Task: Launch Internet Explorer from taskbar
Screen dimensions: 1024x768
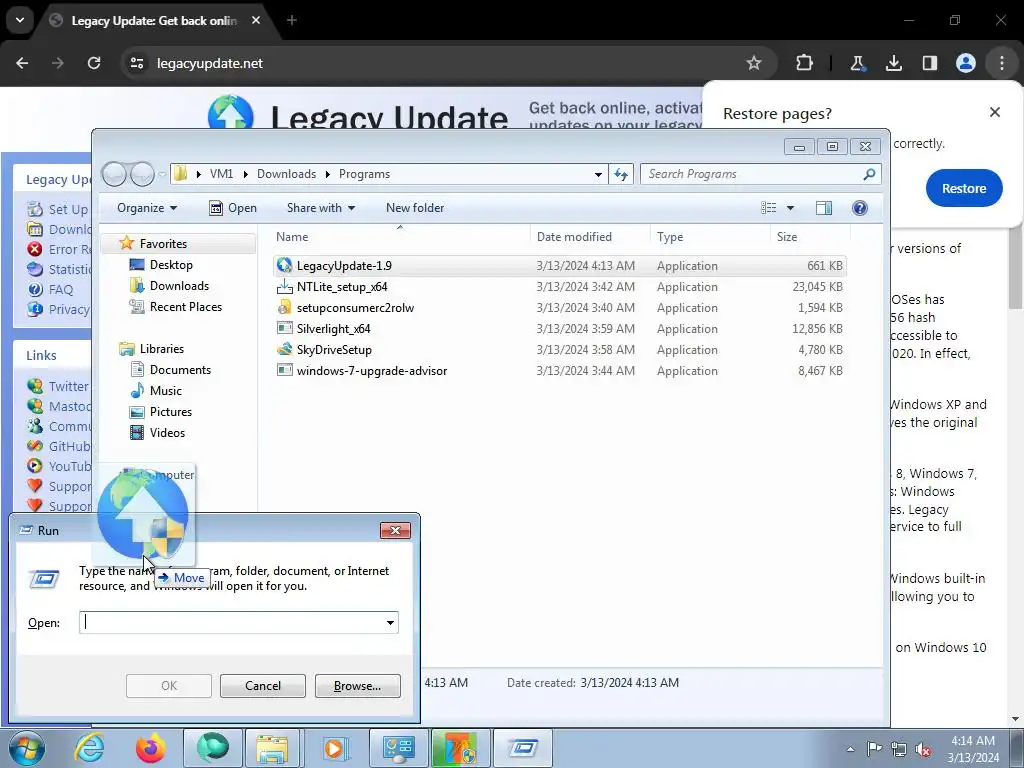Action: (x=88, y=748)
